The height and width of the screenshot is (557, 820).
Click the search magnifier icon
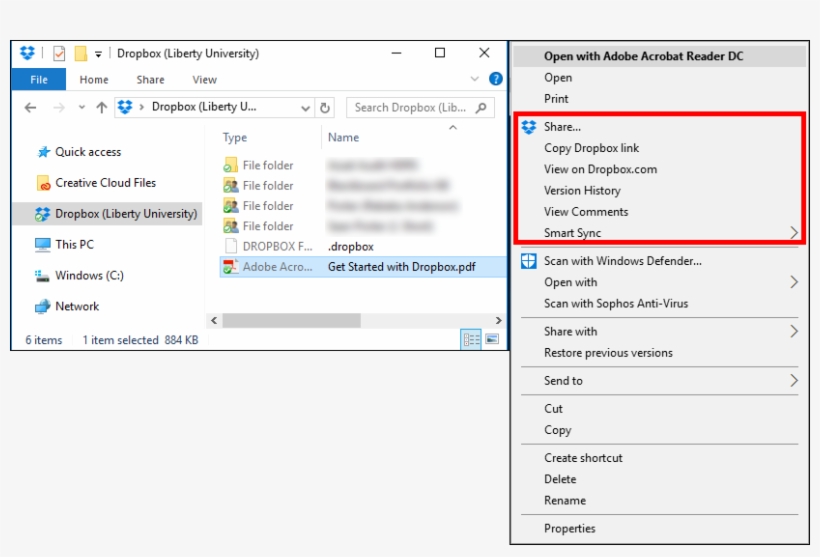pos(481,108)
